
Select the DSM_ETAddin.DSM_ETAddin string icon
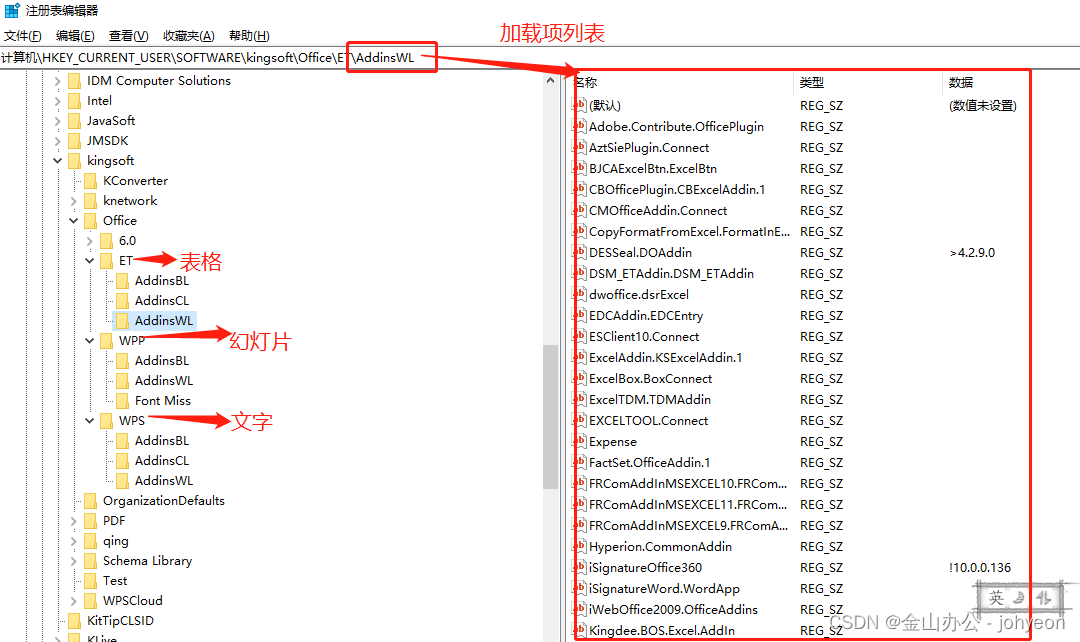[580, 273]
